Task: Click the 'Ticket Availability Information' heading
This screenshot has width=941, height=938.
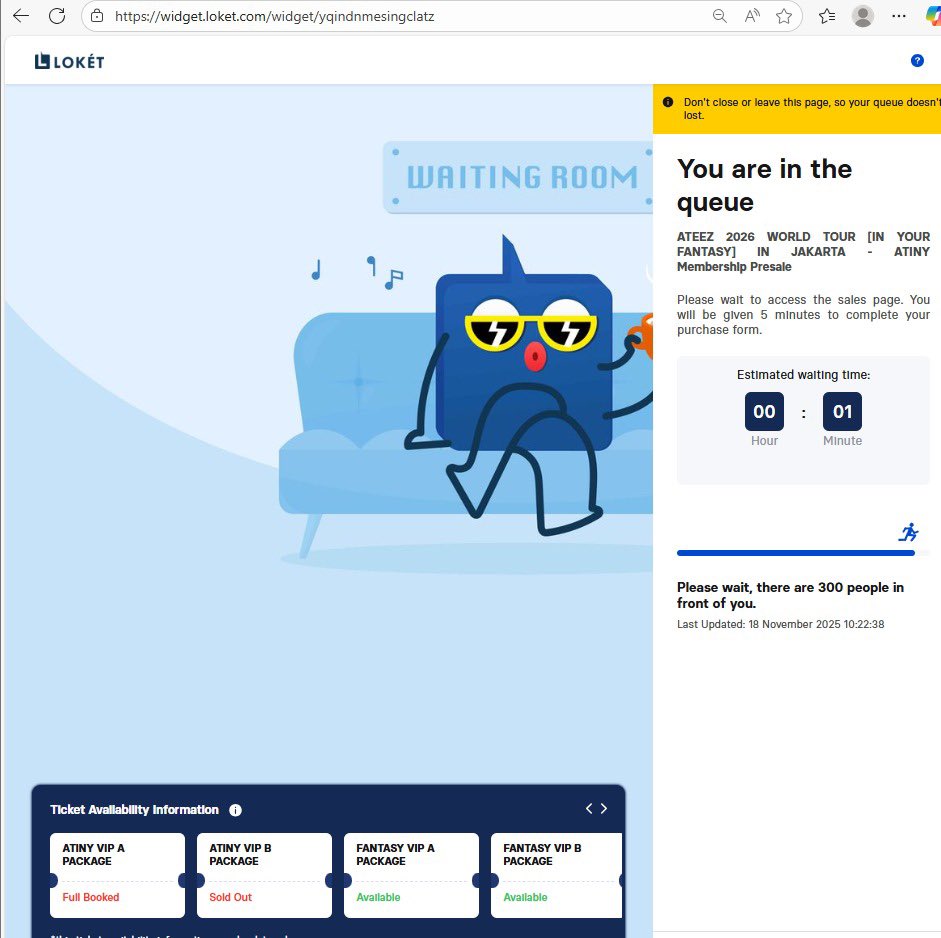Action: (134, 810)
